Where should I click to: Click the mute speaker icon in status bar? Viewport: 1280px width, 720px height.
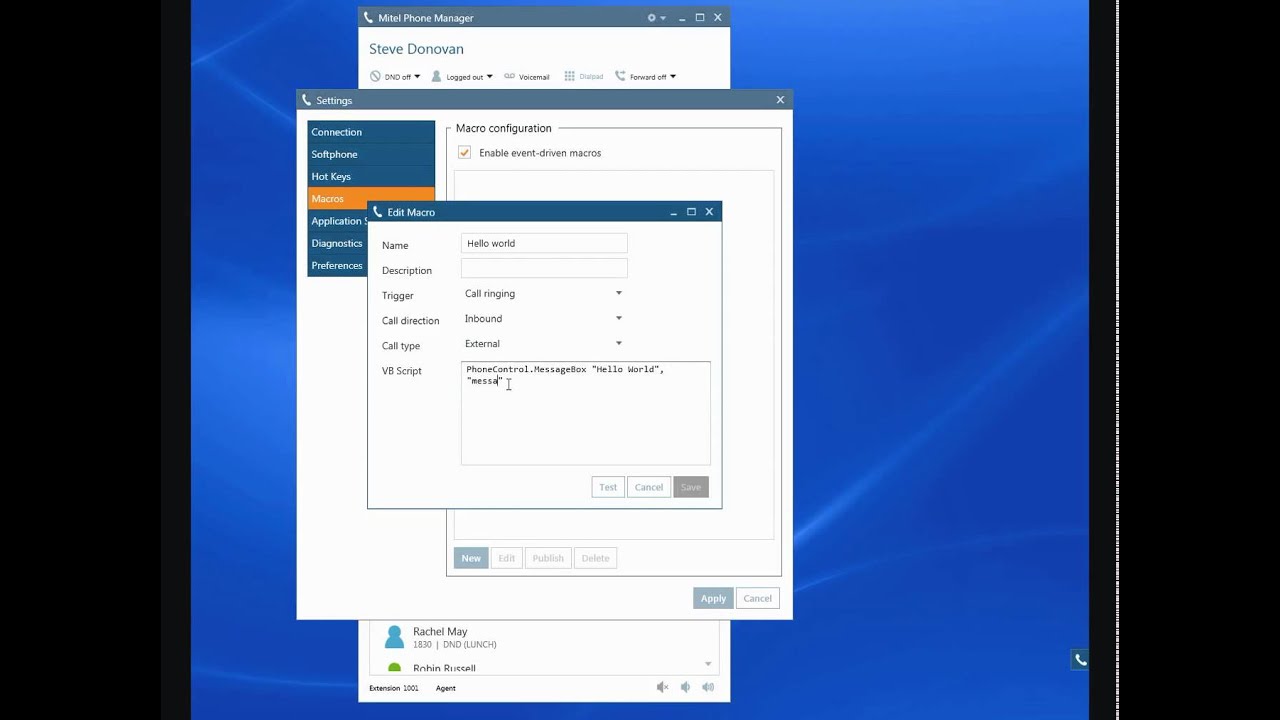coord(662,687)
